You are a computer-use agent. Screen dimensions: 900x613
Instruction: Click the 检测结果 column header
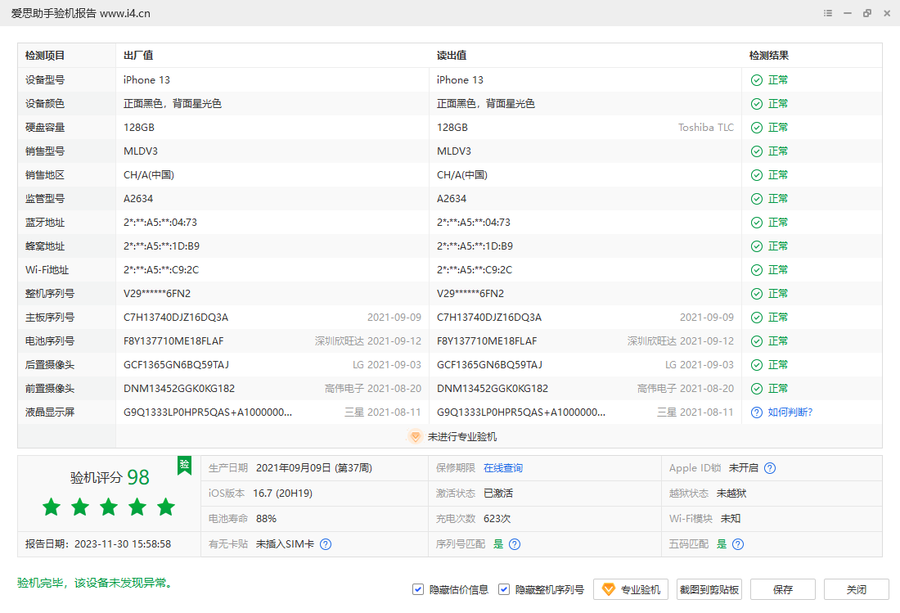pyautogui.click(x=769, y=56)
